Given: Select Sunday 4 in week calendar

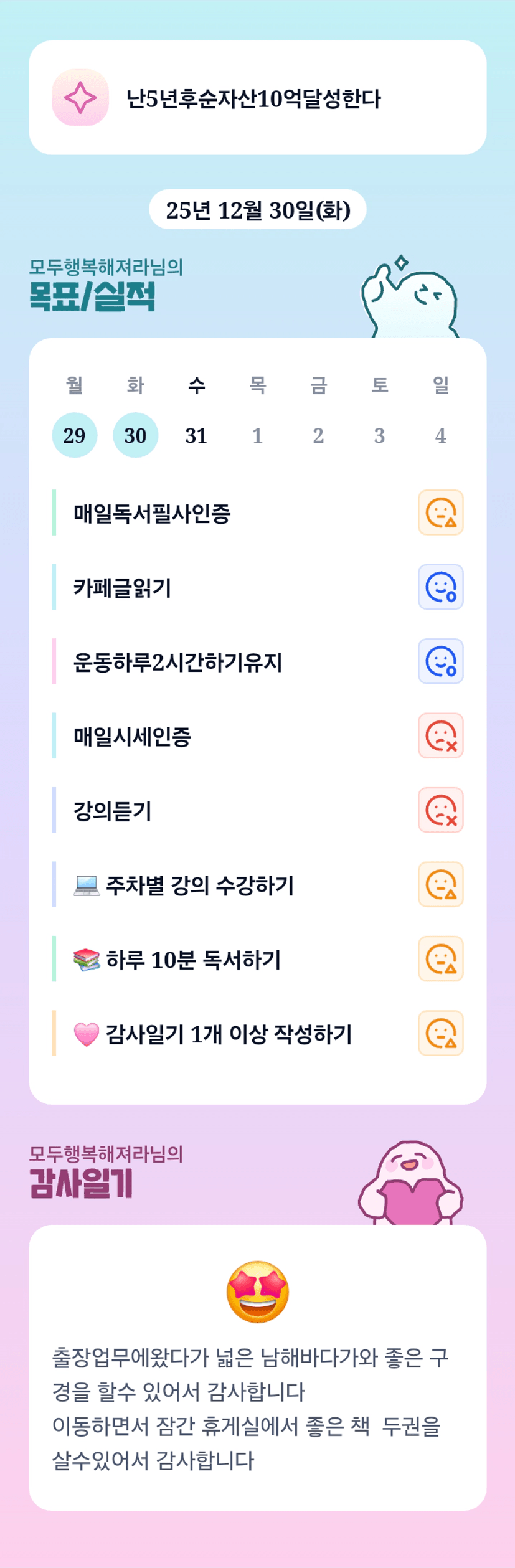Looking at the screenshot, I should (x=440, y=435).
